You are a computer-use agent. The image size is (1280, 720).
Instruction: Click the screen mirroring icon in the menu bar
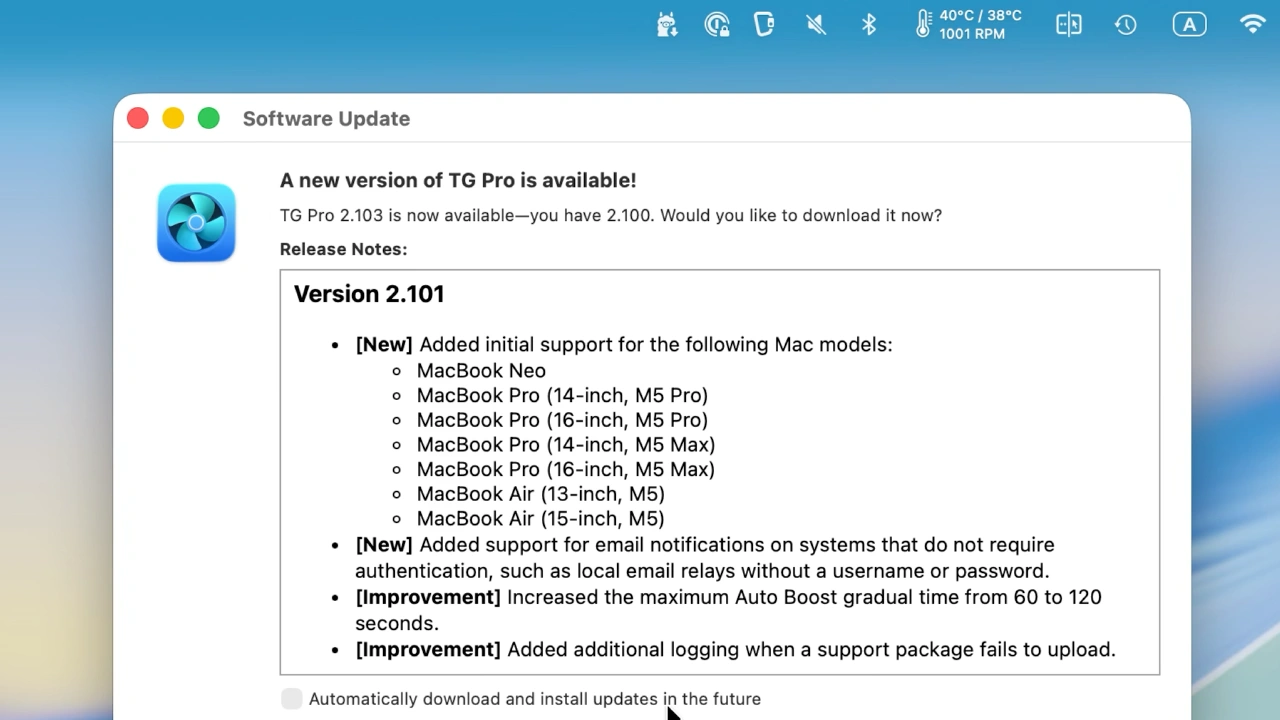[1068, 24]
